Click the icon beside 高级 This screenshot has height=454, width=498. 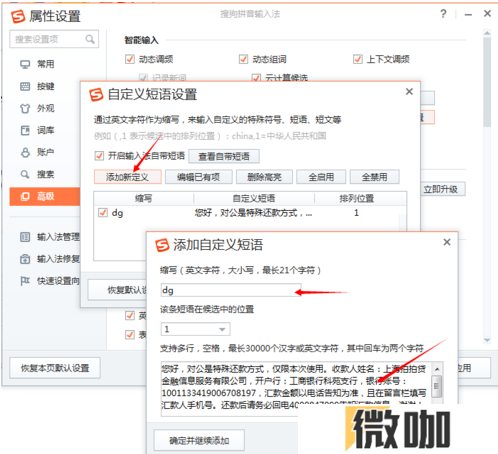coord(25,197)
